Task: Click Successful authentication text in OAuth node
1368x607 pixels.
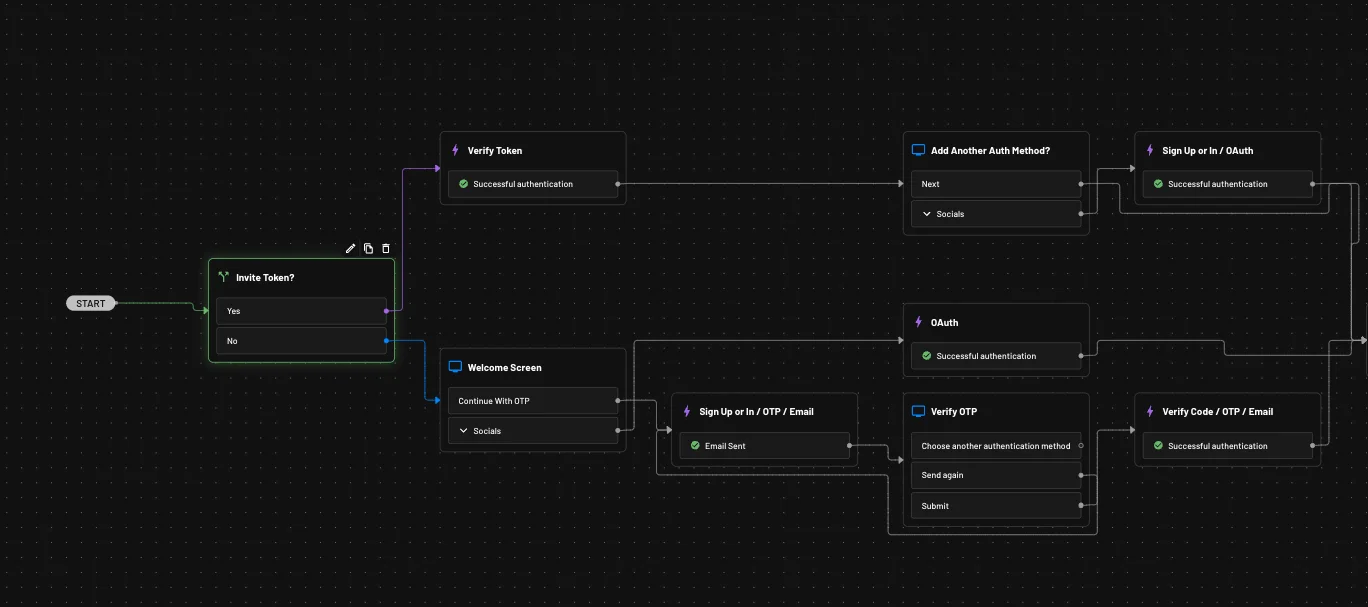Action: click(x=986, y=356)
